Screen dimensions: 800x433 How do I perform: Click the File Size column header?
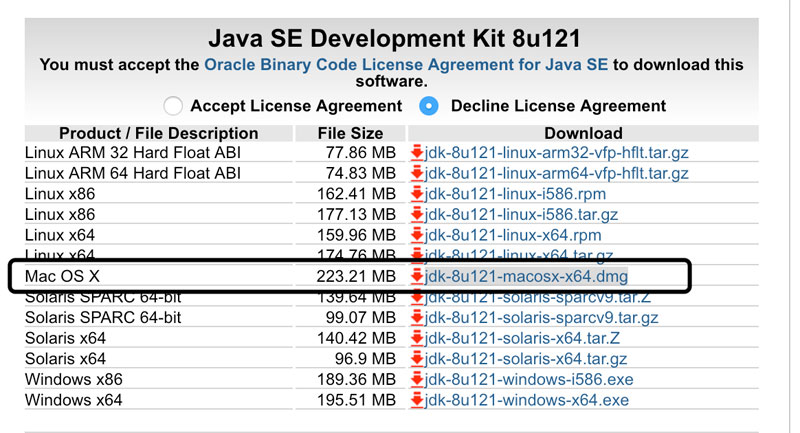pyautogui.click(x=351, y=133)
